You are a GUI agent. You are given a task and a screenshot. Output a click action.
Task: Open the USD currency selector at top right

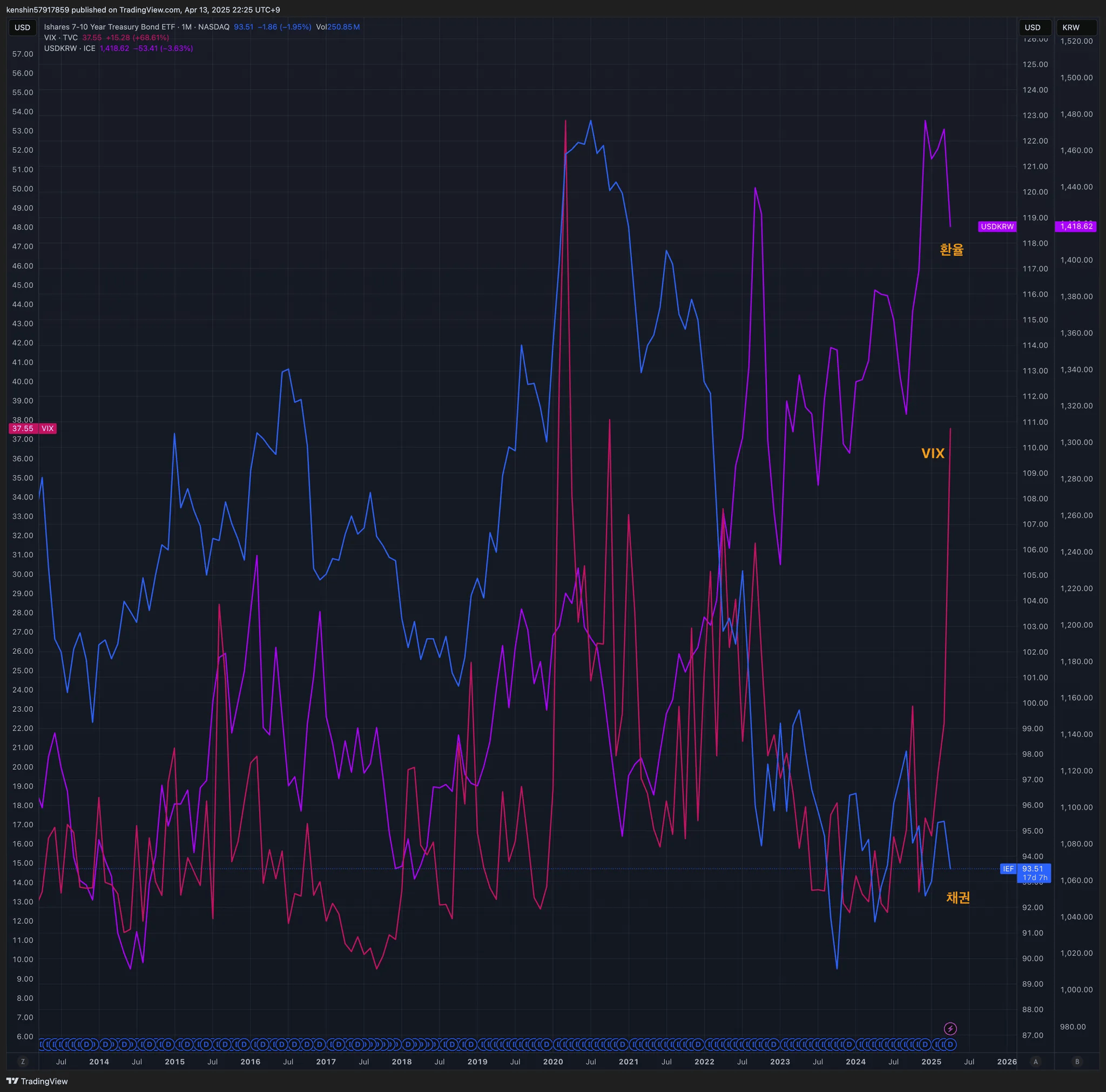1034,28
